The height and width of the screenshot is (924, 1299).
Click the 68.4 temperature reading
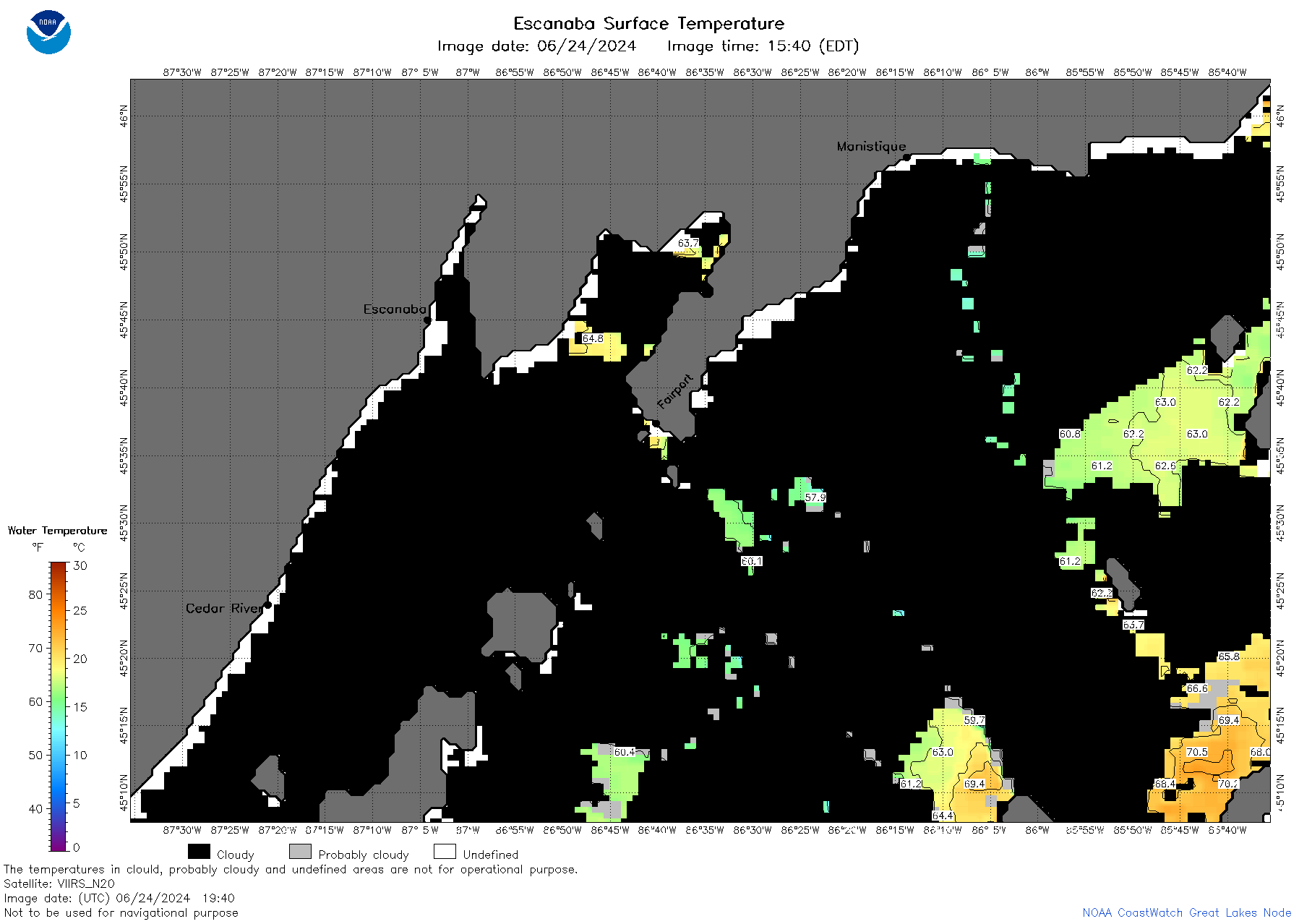[1165, 784]
